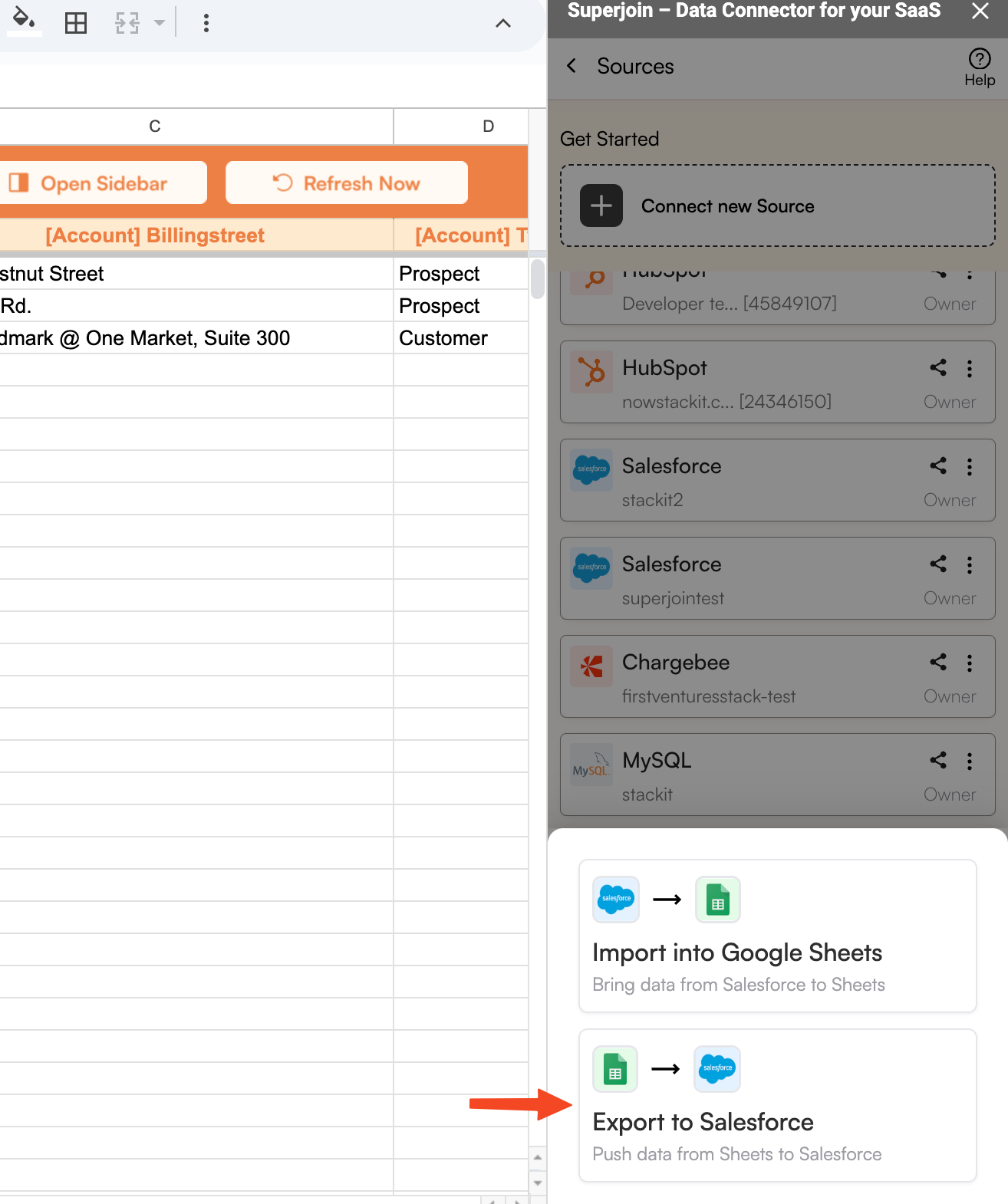Share the Salesforce stackit2 source
Image resolution: width=1008 pixels, height=1204 pixels.
[938, 465]
